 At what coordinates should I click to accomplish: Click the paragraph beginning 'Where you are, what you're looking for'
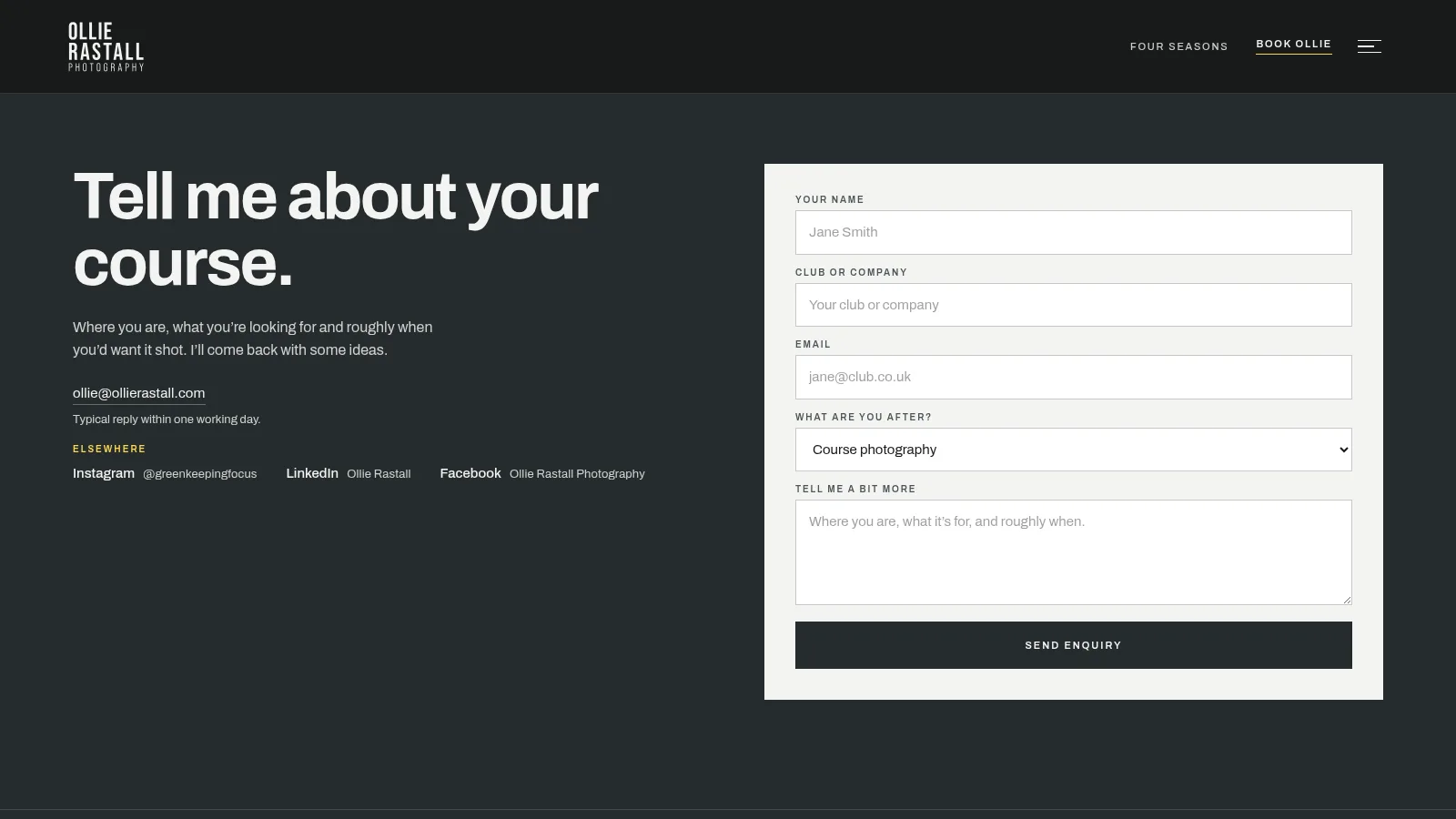tap(253, 339)
